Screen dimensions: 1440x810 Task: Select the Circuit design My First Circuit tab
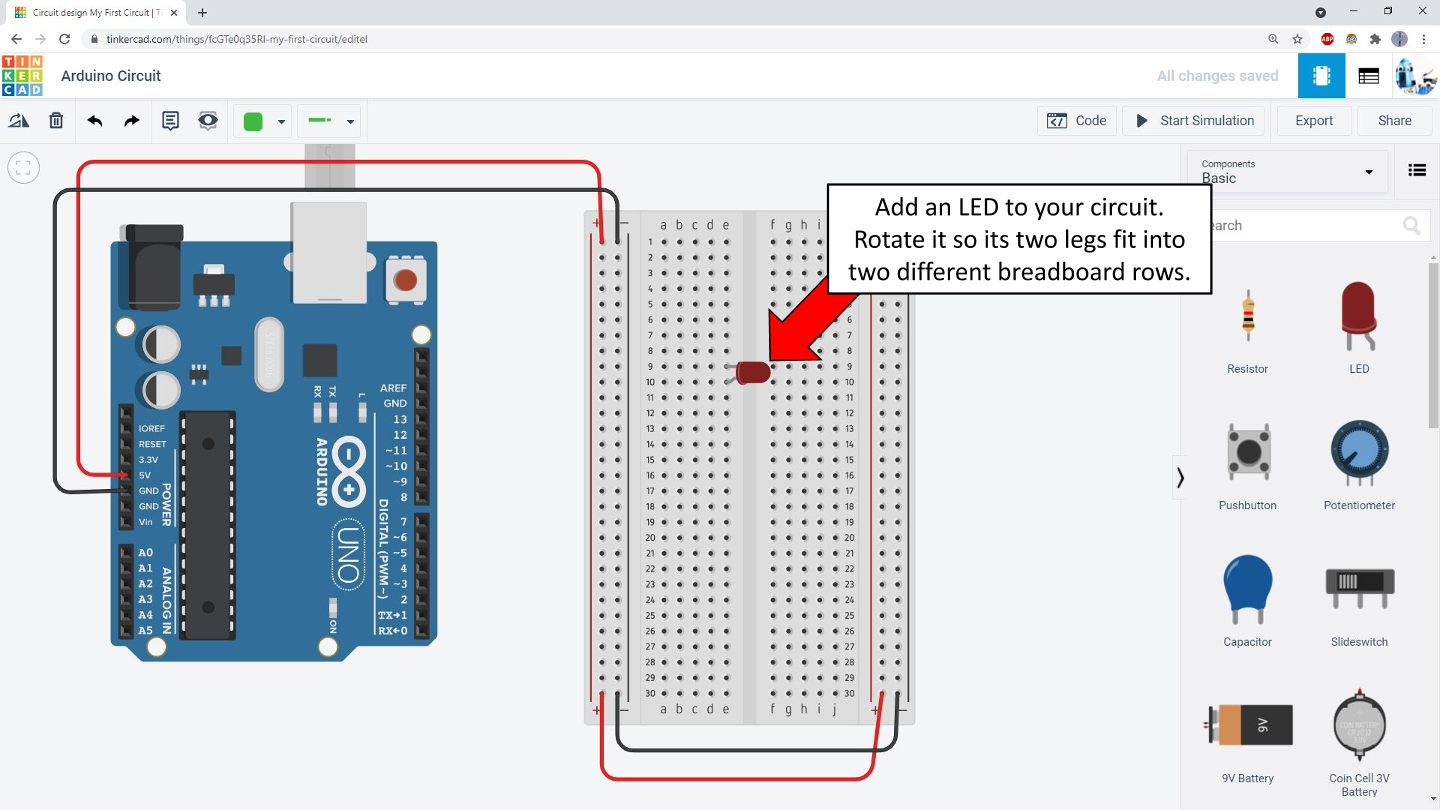pyautogui.click(x=90, y=13)
